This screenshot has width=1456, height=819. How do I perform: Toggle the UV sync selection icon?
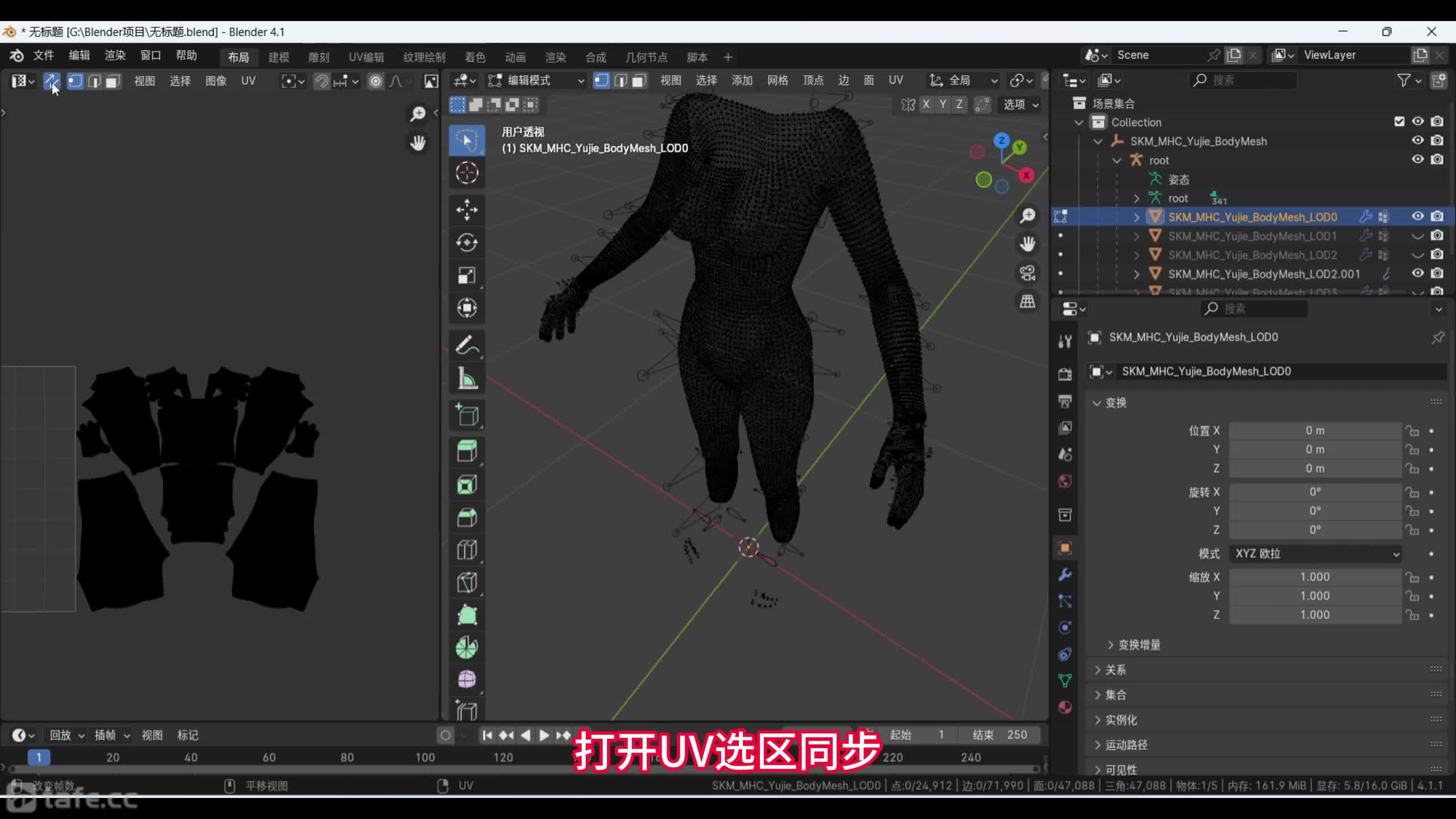pos(51,81)
